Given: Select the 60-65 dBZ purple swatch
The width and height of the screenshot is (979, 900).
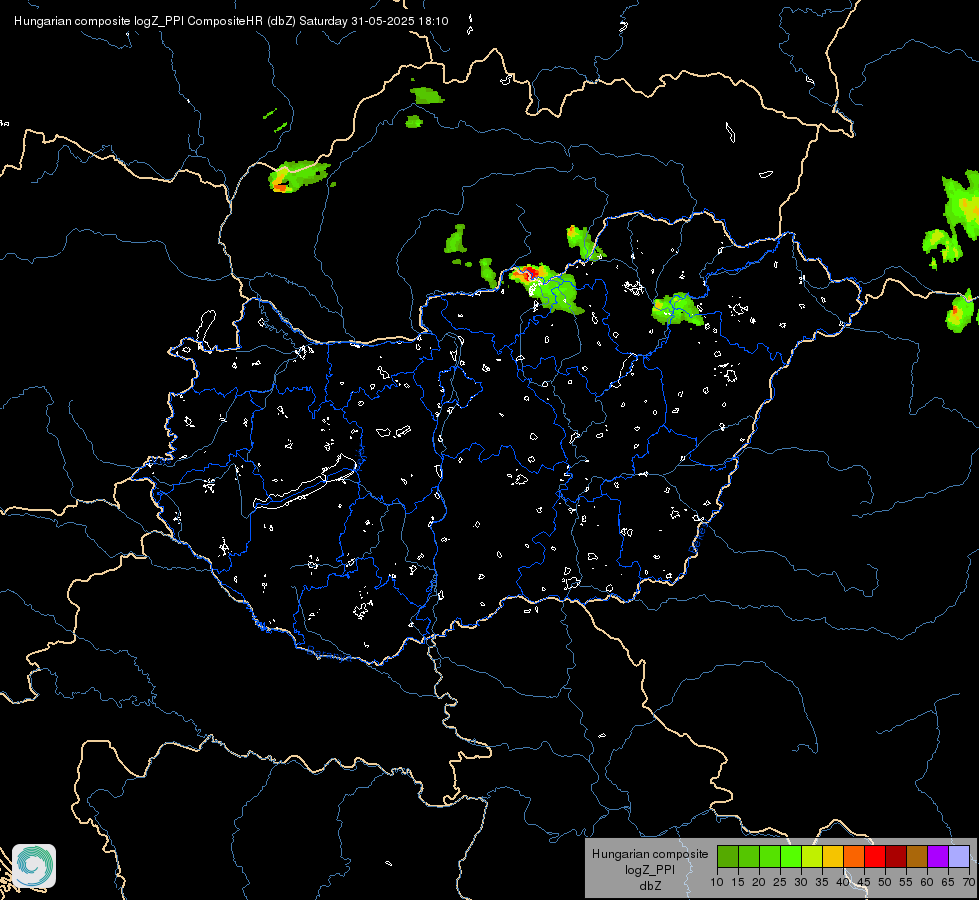Looking at the screenshot, I should 938,856.
